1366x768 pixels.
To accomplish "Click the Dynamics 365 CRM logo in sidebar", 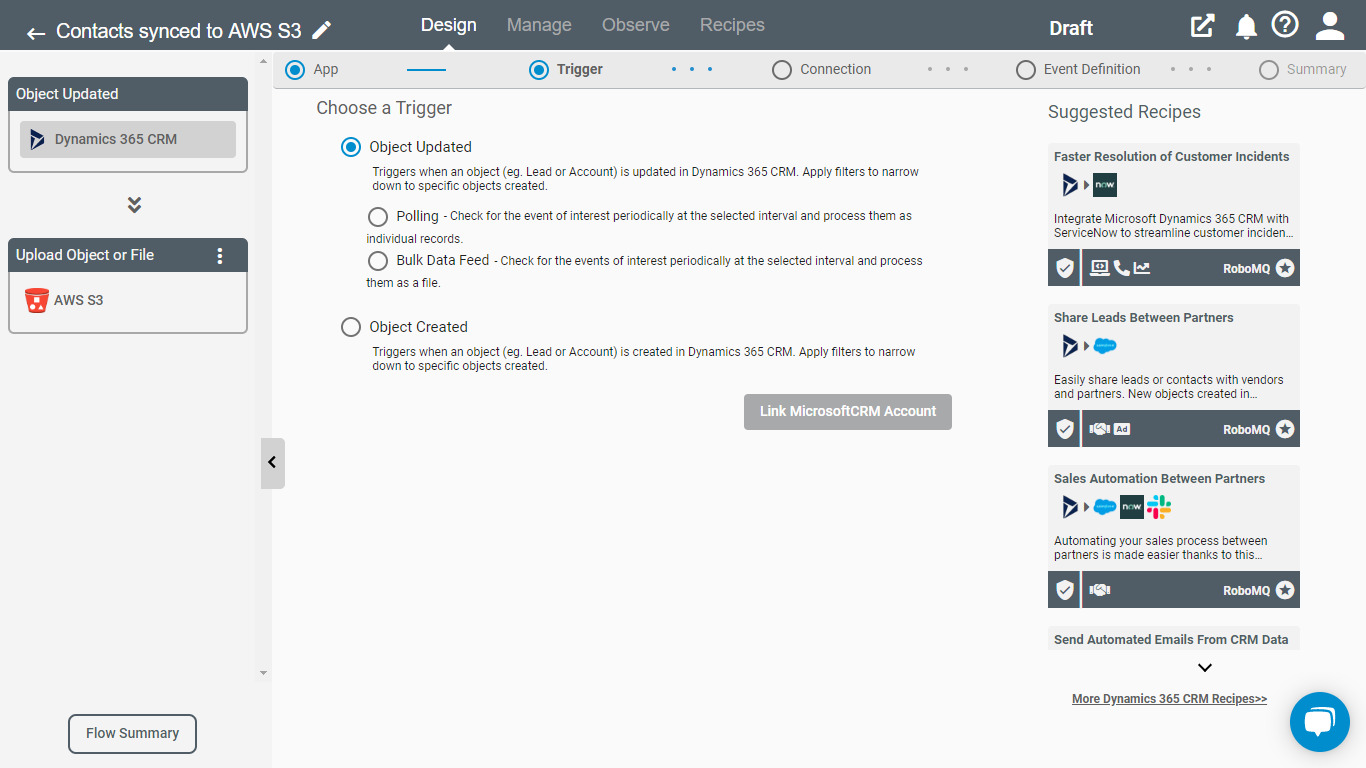I will click(x=37, y=139).
